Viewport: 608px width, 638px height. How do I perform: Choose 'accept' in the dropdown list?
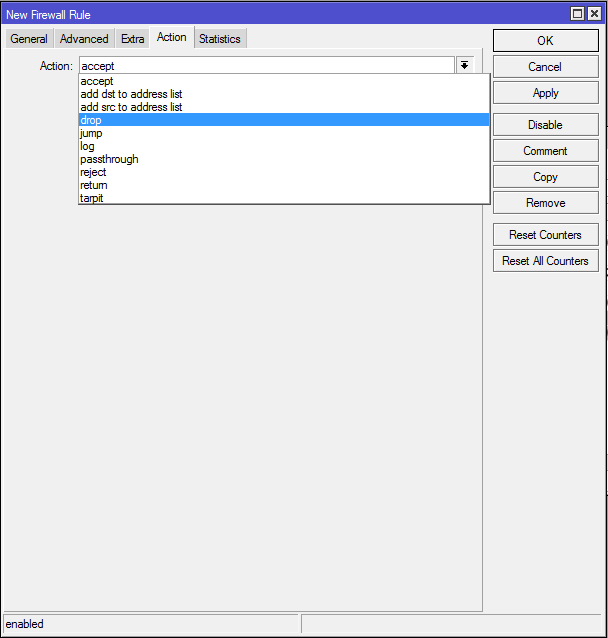(x=97, y=81)
